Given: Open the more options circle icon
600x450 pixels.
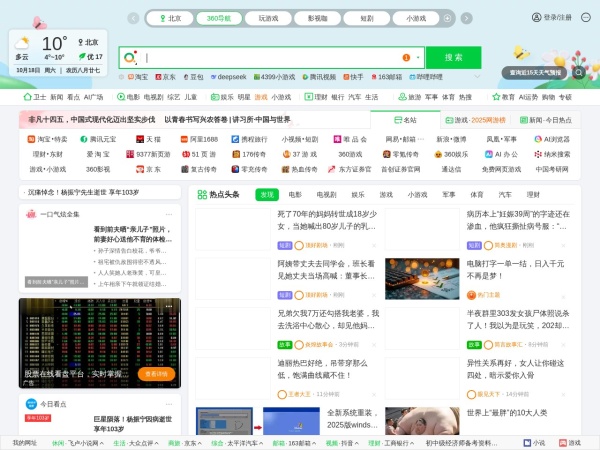Looking at the screenshot, I should point(586,17).
